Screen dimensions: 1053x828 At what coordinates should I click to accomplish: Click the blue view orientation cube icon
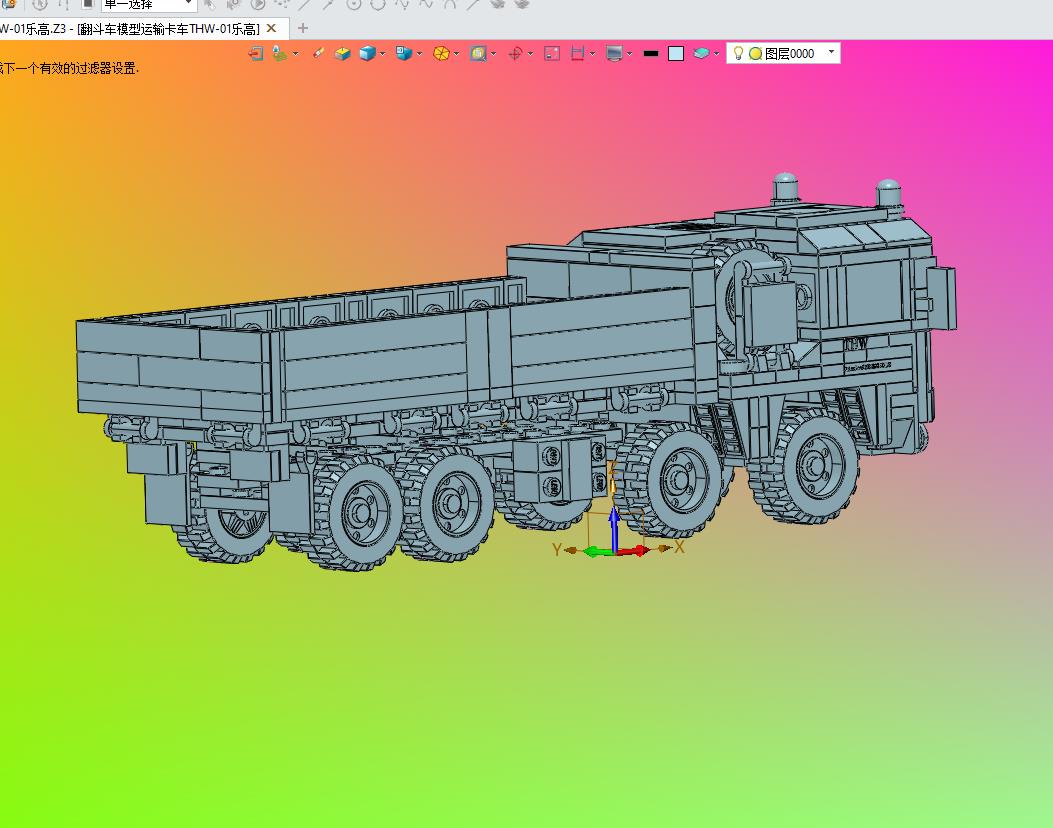click(404, 54)
